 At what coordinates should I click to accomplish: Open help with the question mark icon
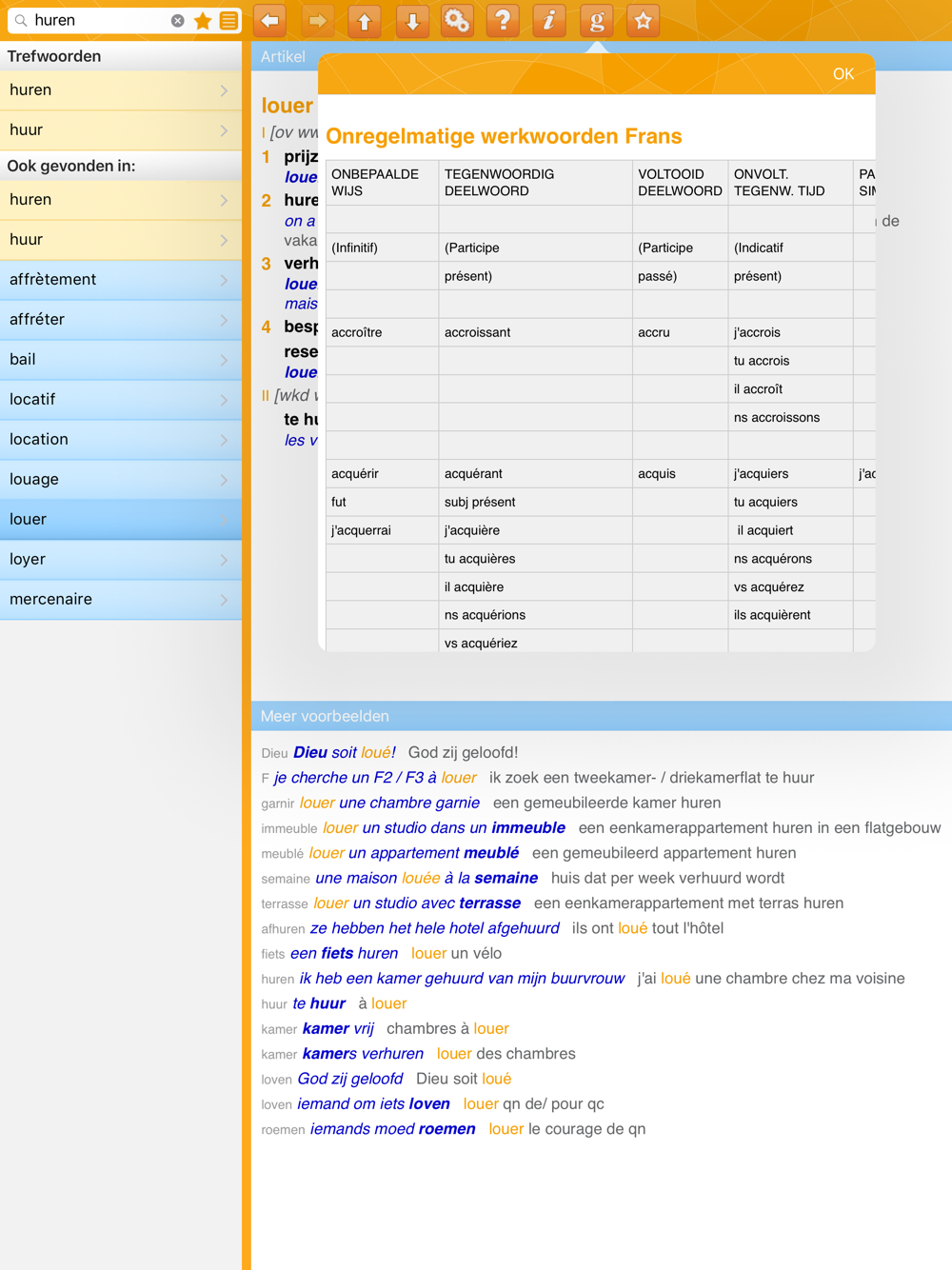(x=503, y=20)
